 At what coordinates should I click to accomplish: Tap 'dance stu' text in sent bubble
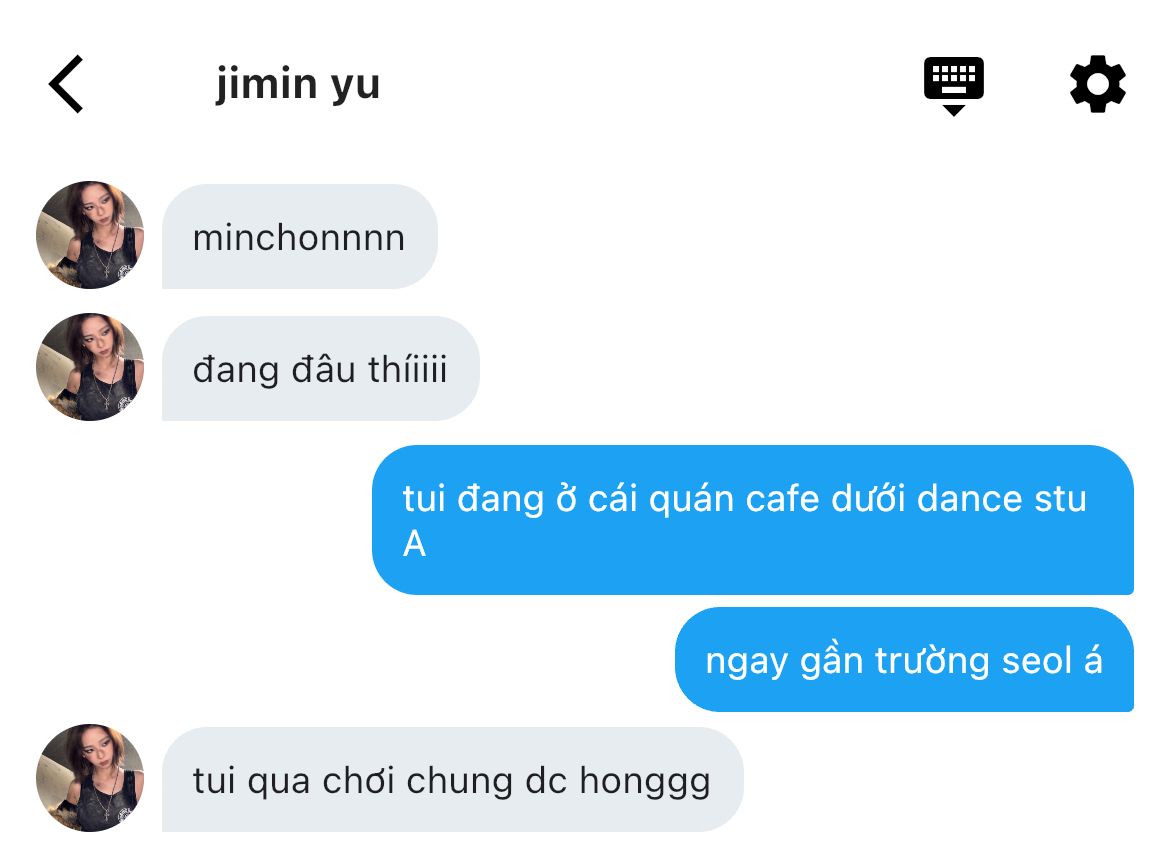[x=1001, y=498]
